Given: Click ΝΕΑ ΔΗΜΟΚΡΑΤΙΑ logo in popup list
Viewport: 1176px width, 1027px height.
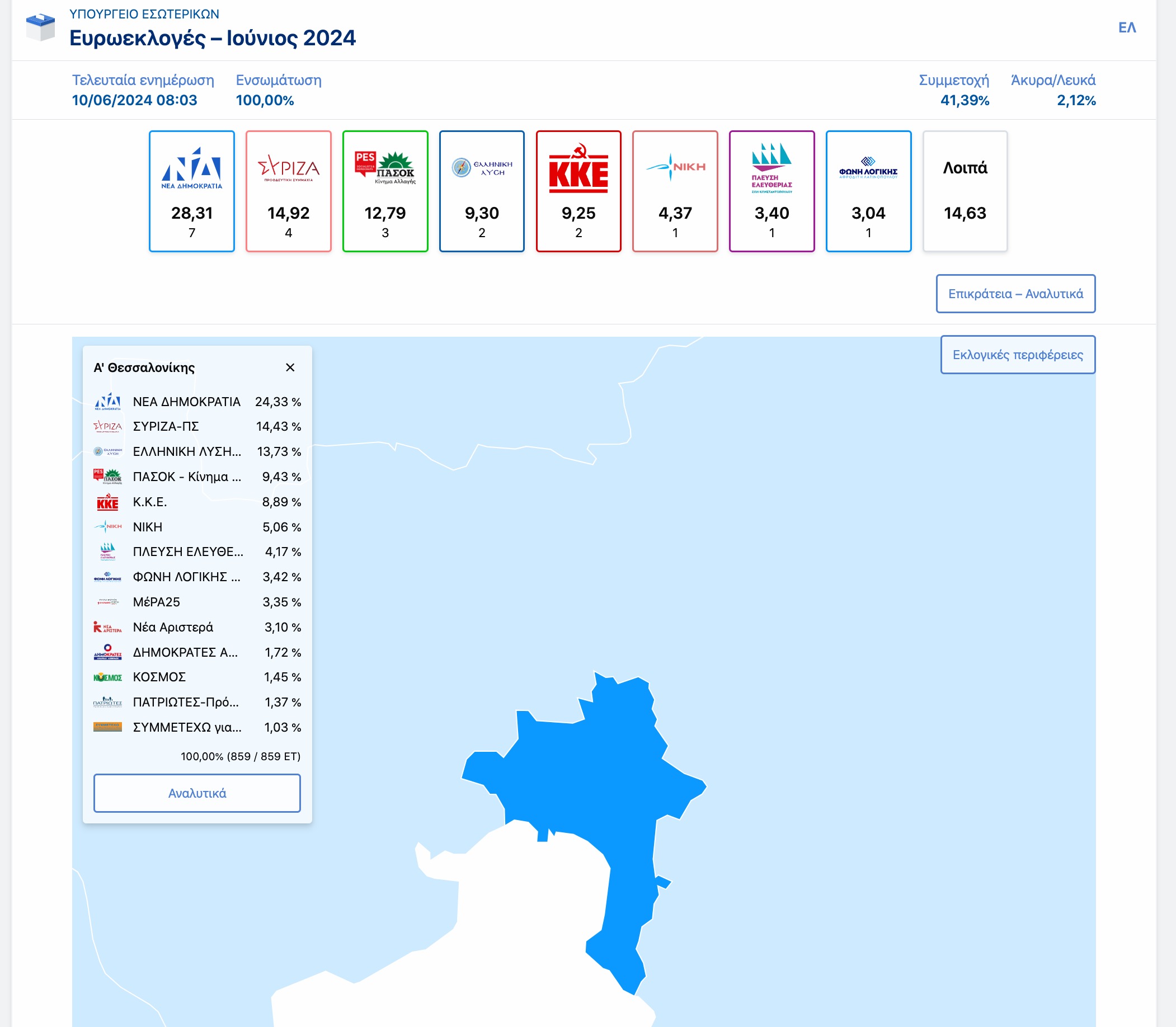Looking at the screenshot, I should (x=108, y=402).
